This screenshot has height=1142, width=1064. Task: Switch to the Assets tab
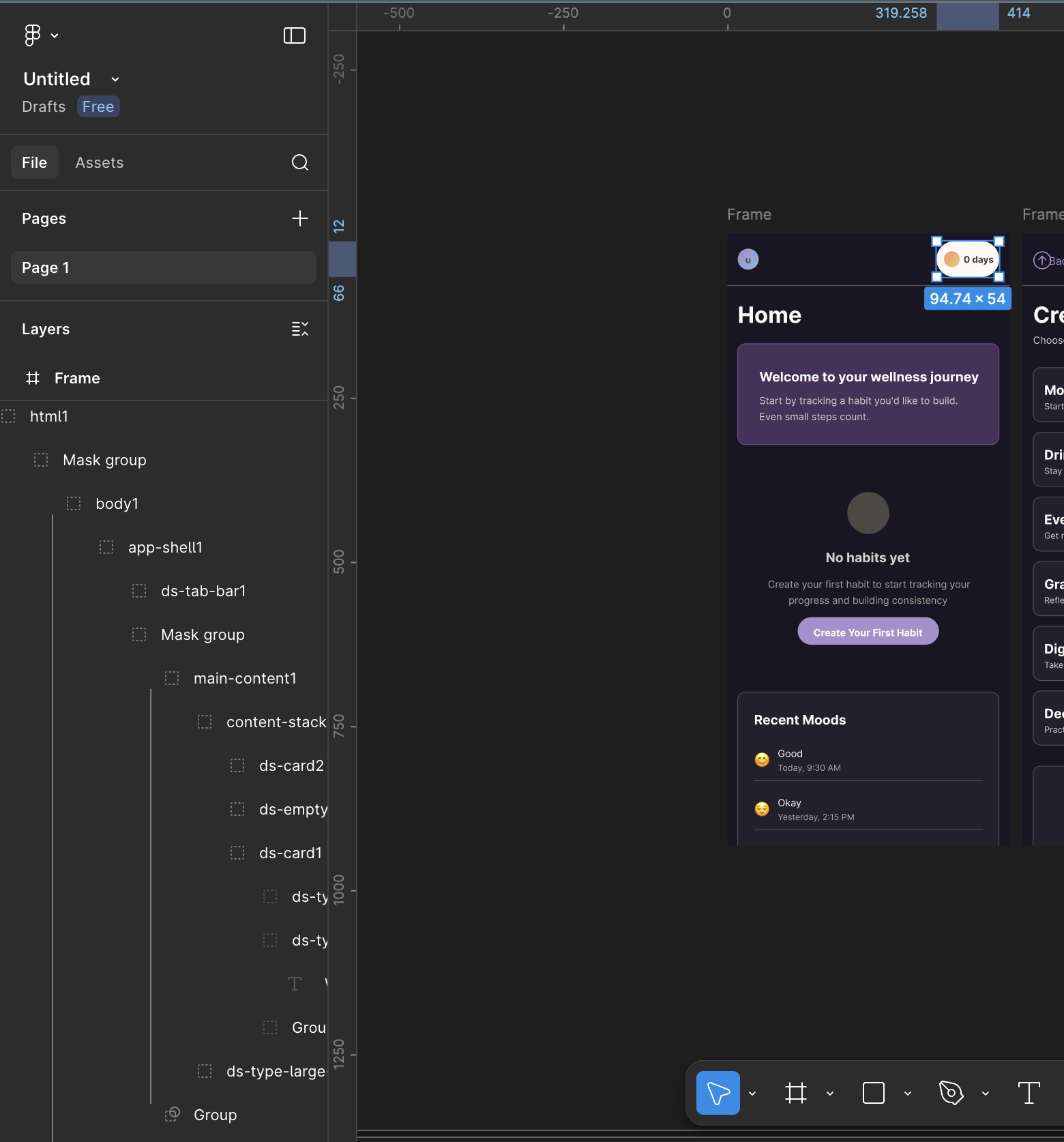(x=100, y=162)
